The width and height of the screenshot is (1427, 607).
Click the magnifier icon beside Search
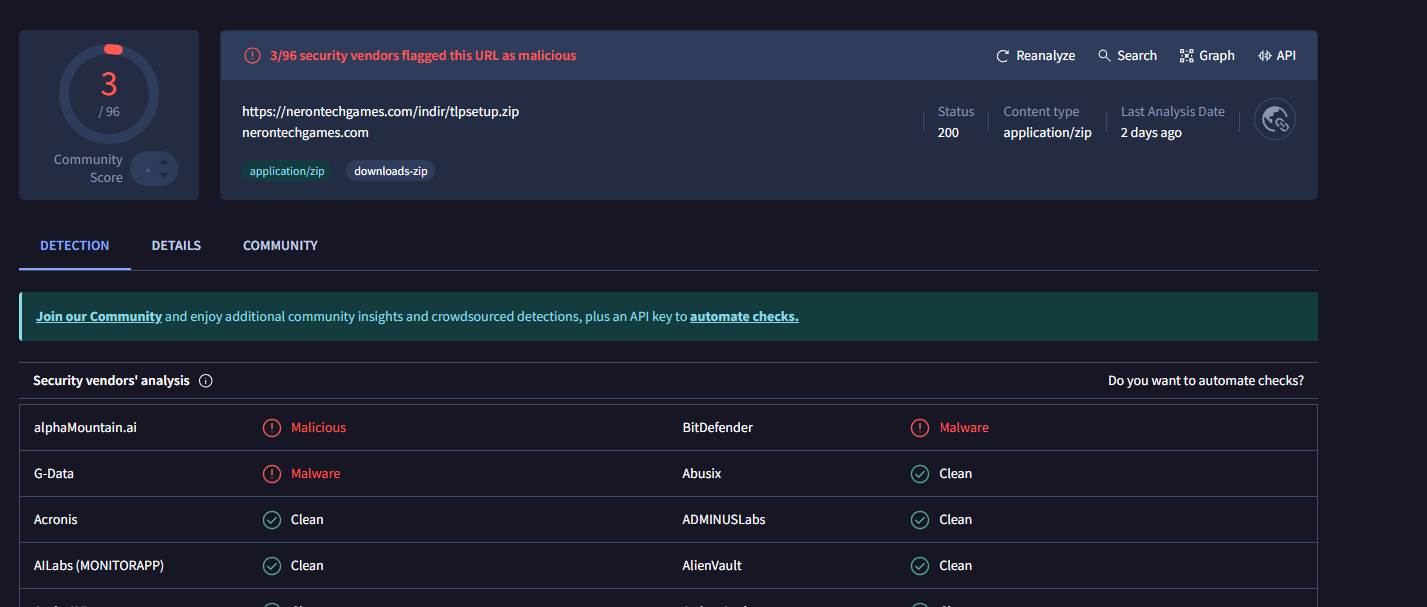pos(1104,56)
